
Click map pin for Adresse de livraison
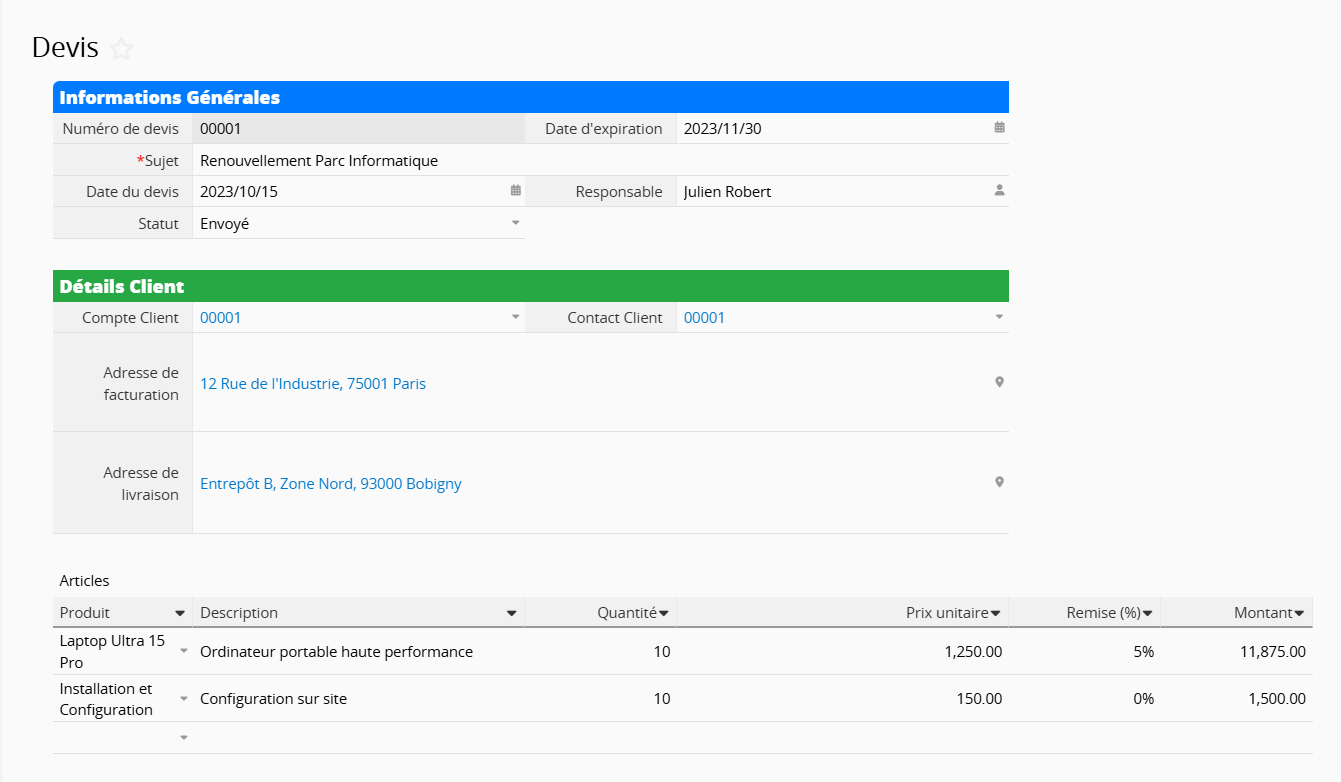click(999, 482)
